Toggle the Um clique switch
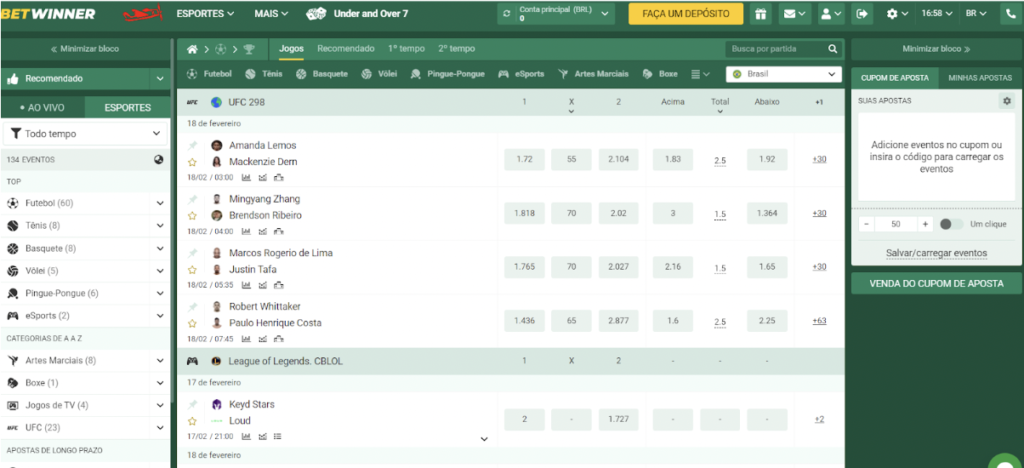1024x468 pixels. click(951, 224)
